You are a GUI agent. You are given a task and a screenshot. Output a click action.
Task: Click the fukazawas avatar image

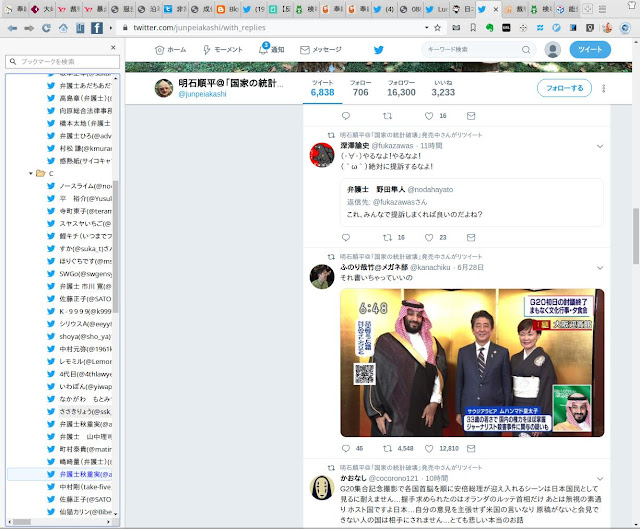[322, 155]
